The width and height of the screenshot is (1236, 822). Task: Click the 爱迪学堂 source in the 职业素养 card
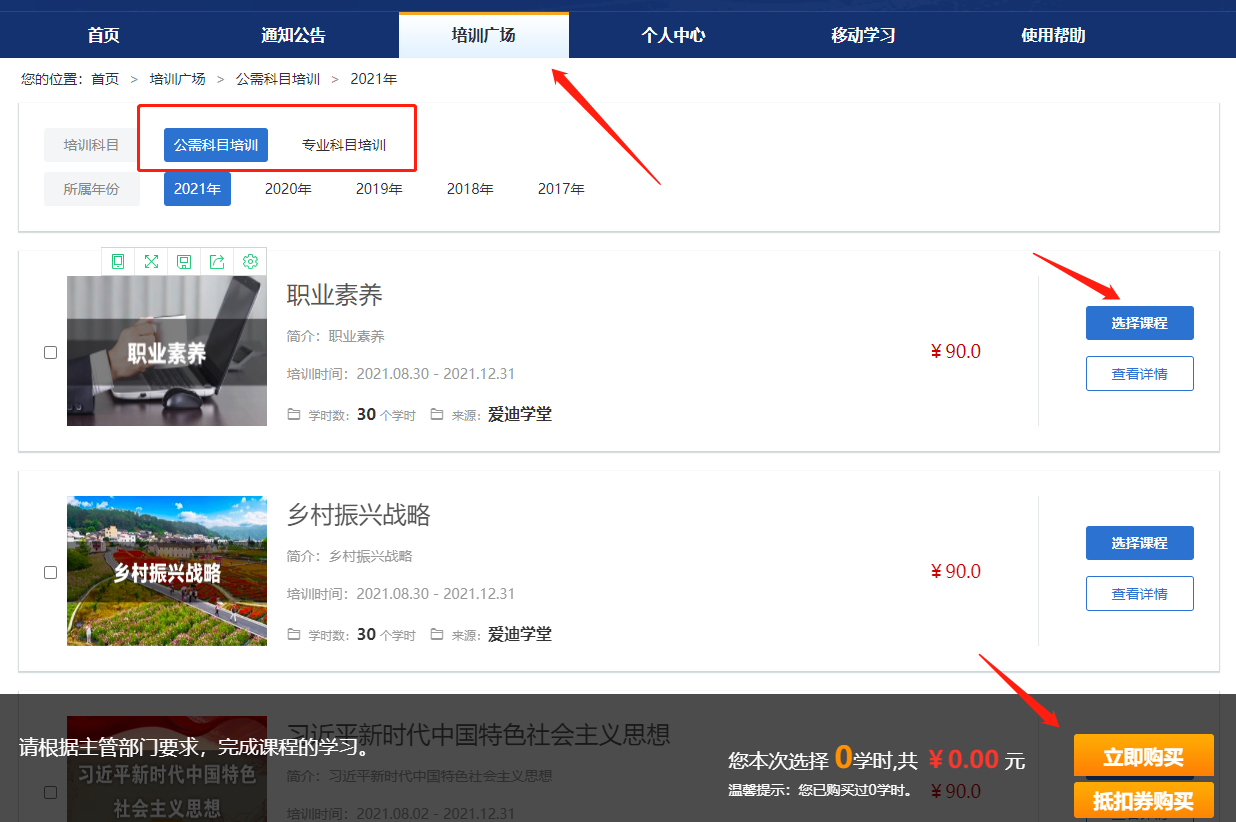520,414
